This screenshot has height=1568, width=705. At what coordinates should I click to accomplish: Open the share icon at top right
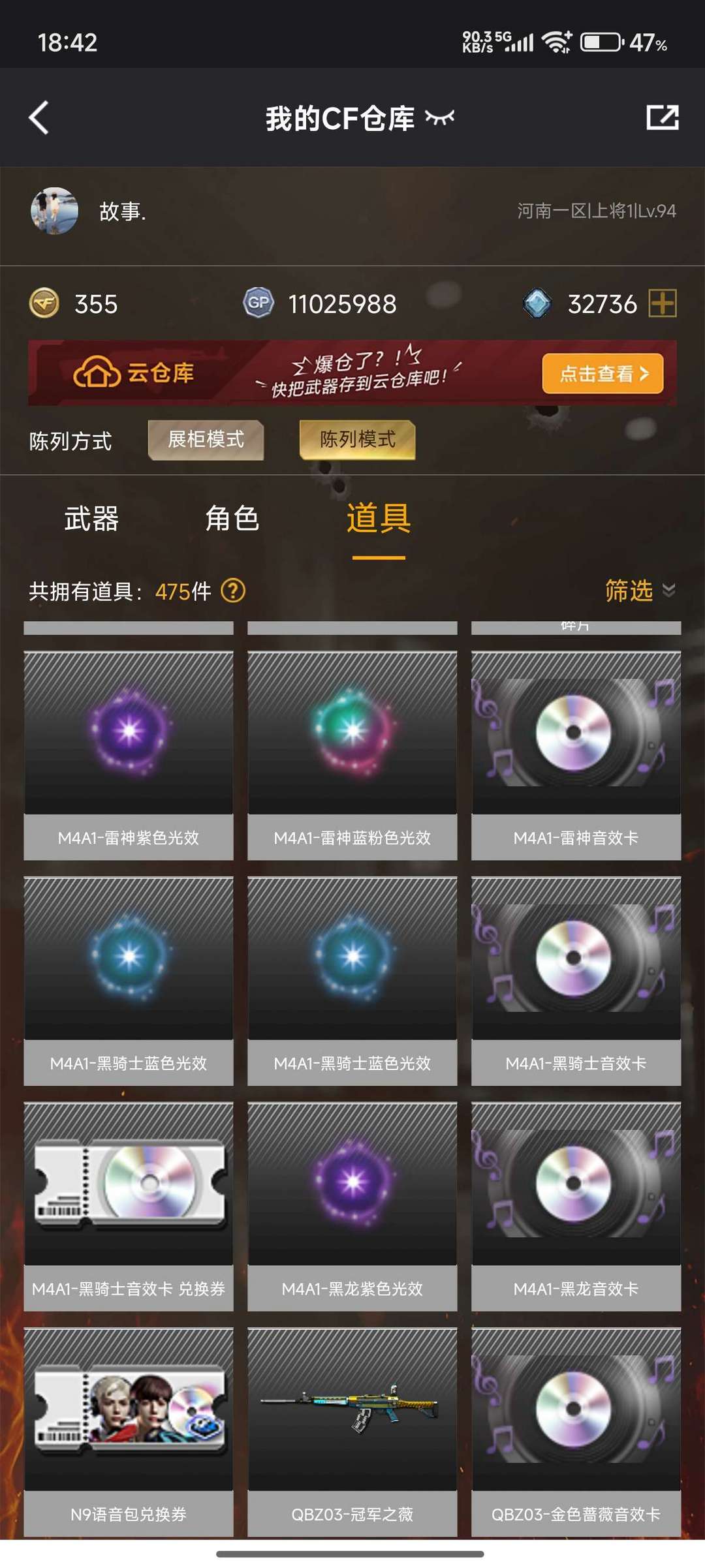pos(663,117)
